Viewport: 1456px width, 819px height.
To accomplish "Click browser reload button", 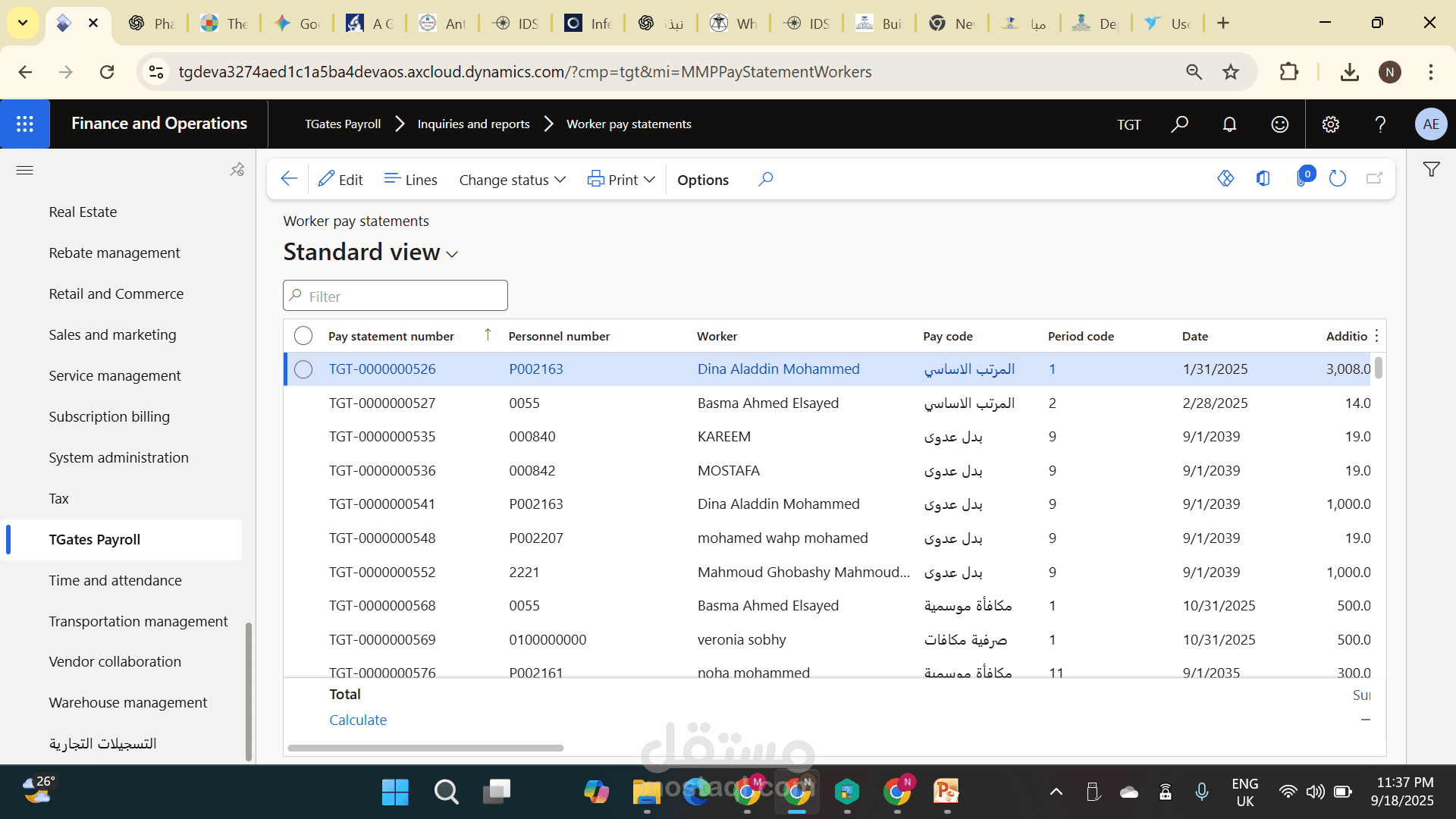I will (x=107, y=72).
